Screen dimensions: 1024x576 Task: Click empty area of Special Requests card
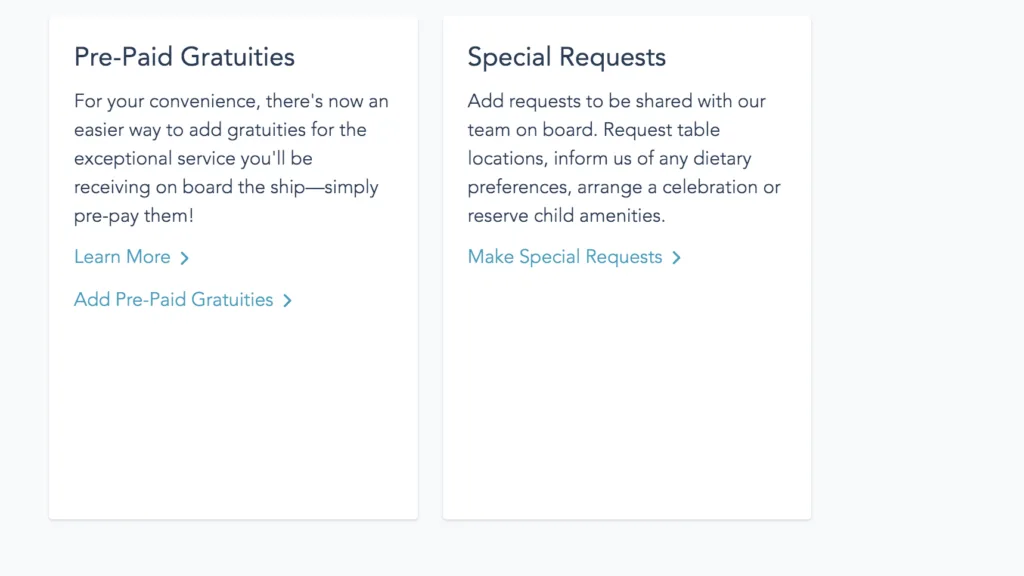626,400
